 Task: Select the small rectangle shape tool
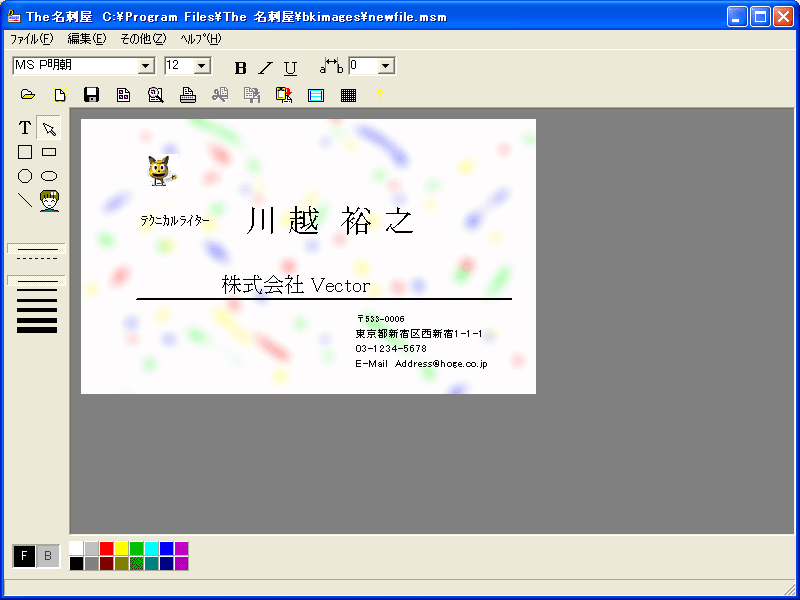(x=49, y=152)
